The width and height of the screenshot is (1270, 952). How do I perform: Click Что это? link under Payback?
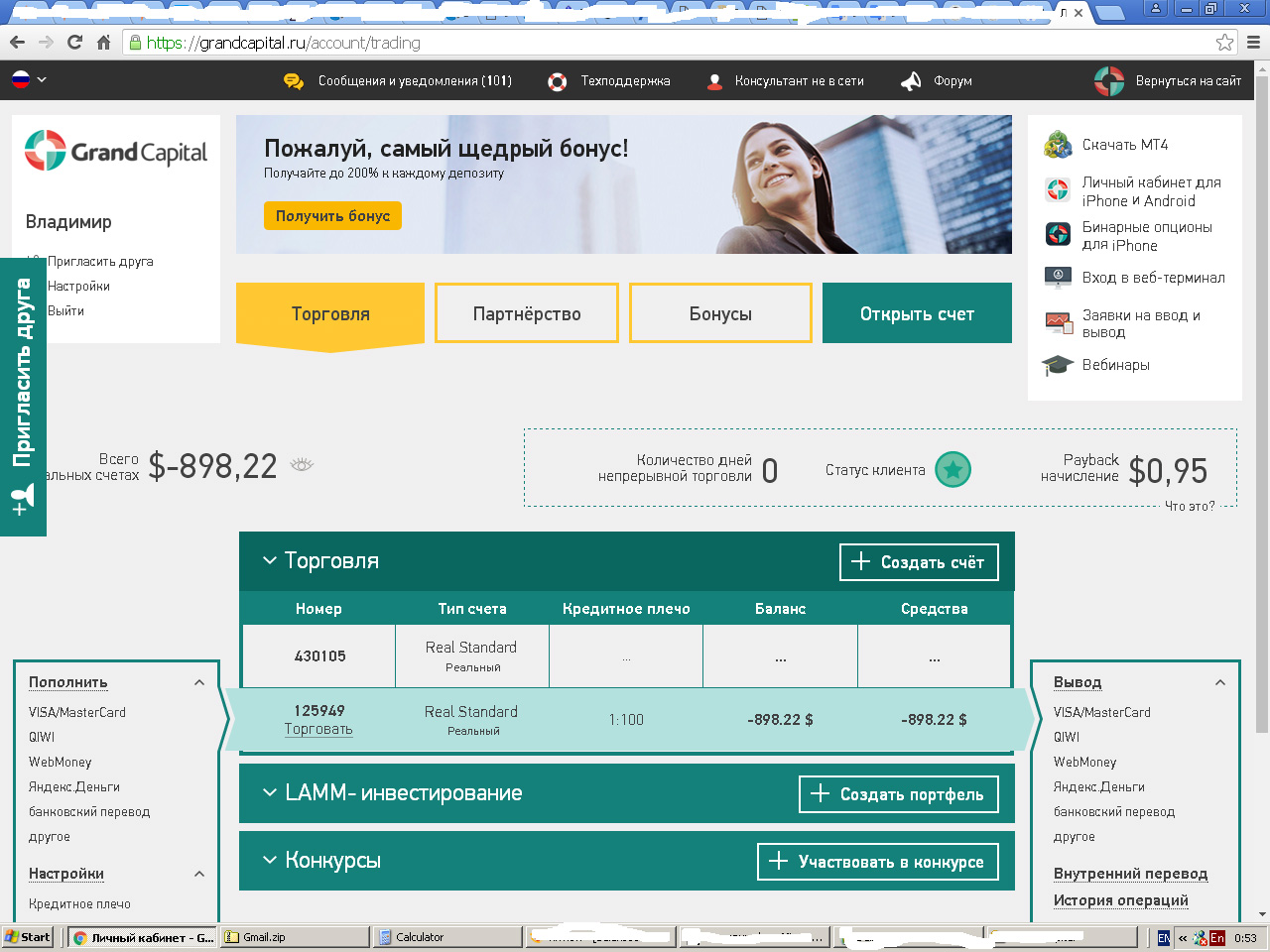(1190, 506)
